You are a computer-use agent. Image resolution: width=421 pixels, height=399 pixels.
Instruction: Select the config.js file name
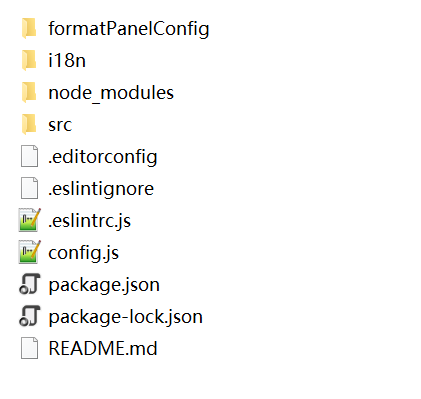coord(83,253)
